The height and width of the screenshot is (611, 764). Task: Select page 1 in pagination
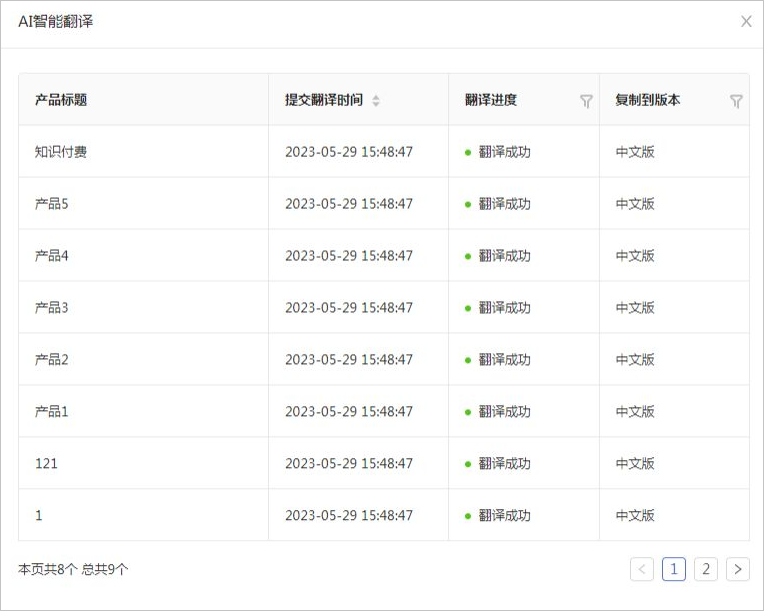pyautogui.click(x=674, y=569)
